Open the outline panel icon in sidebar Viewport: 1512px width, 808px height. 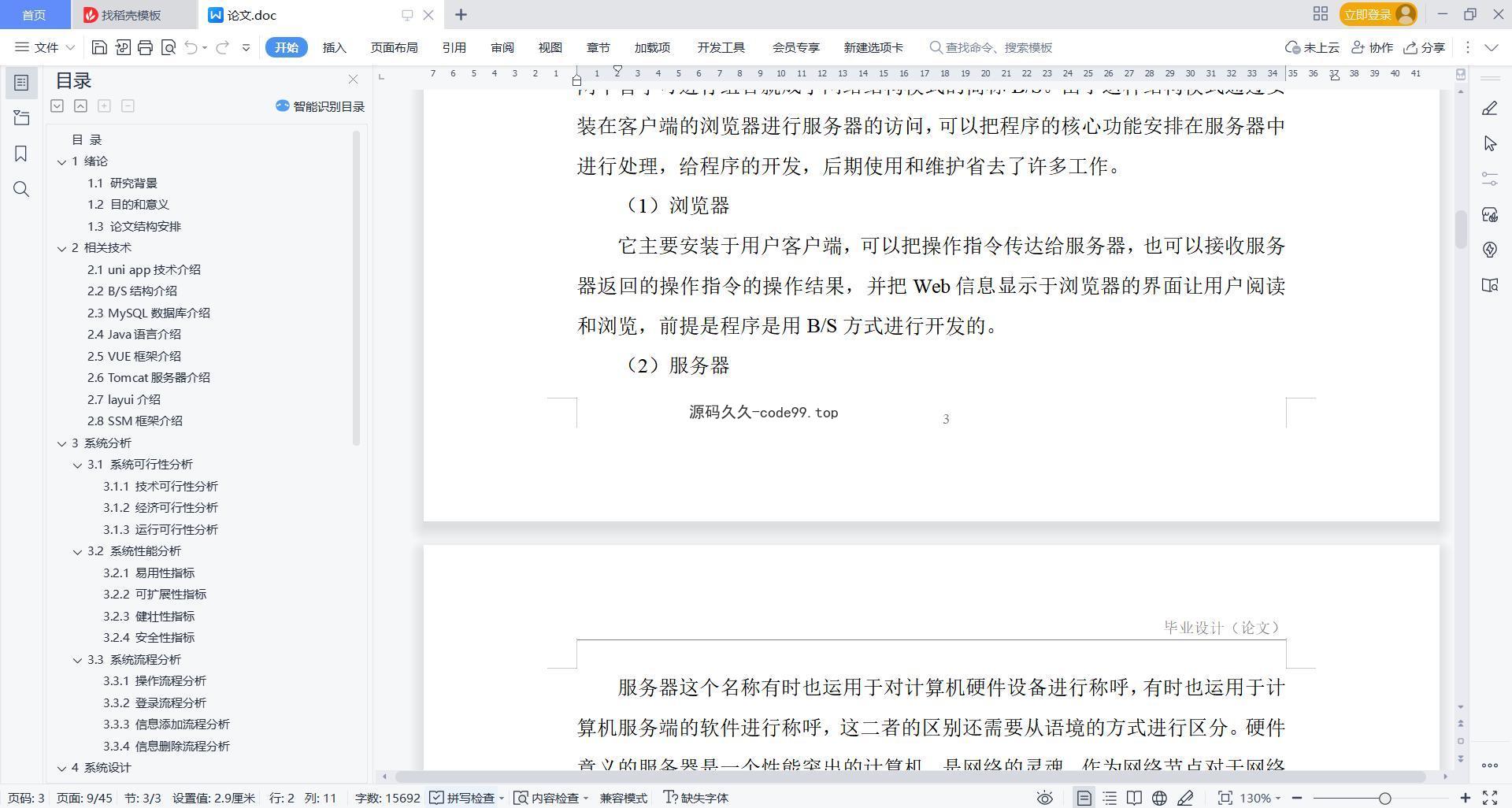(21, 83)
